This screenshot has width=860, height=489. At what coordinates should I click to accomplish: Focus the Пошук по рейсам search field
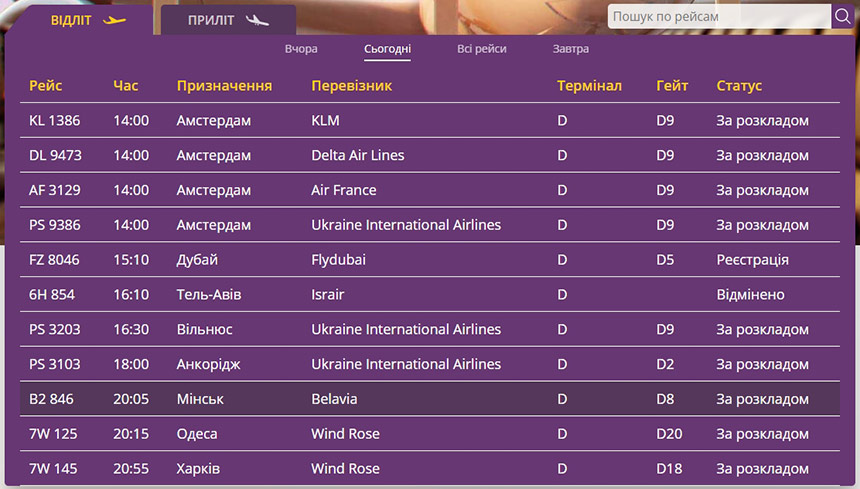tap(720, 16)
